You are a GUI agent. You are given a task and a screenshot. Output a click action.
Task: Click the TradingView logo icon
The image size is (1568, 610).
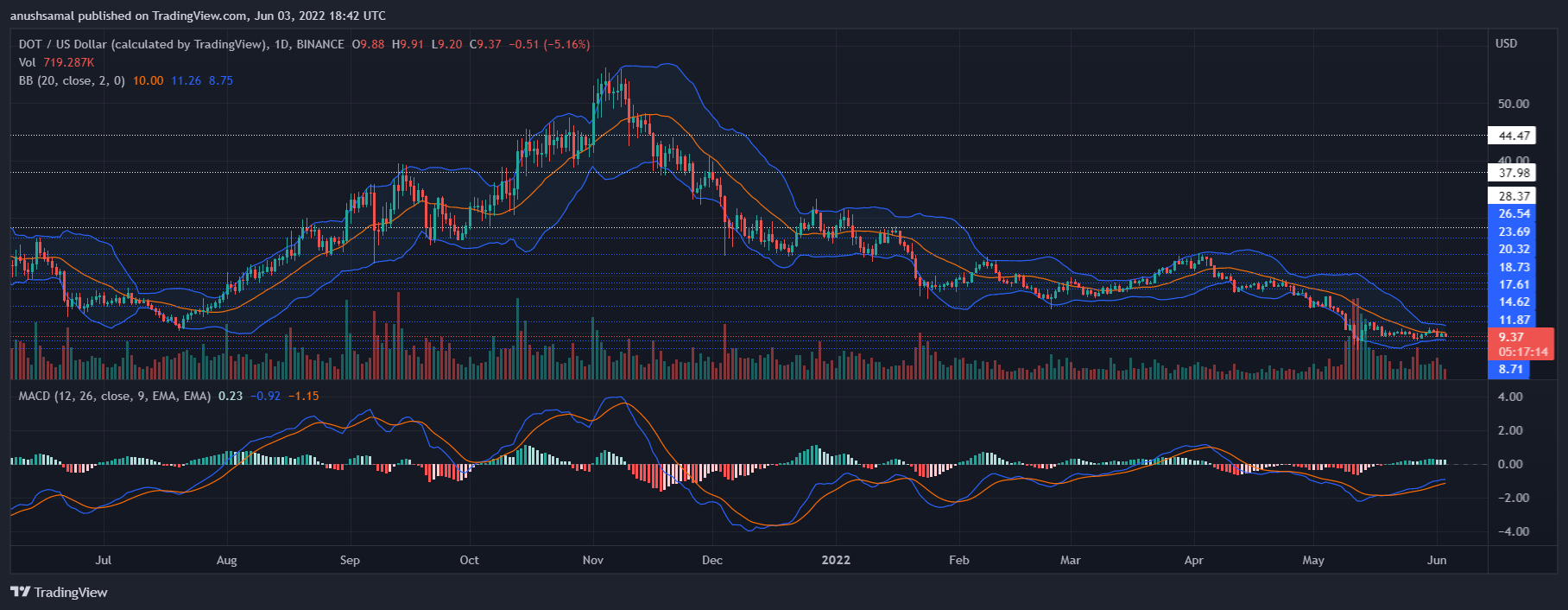click(20, 592)
